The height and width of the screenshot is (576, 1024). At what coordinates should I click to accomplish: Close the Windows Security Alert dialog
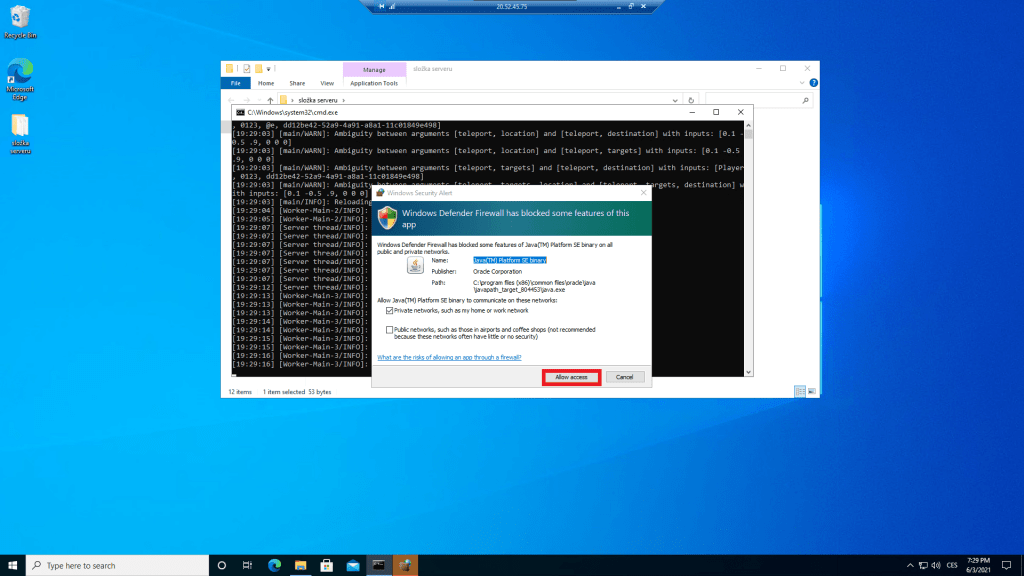pos(643,193)
